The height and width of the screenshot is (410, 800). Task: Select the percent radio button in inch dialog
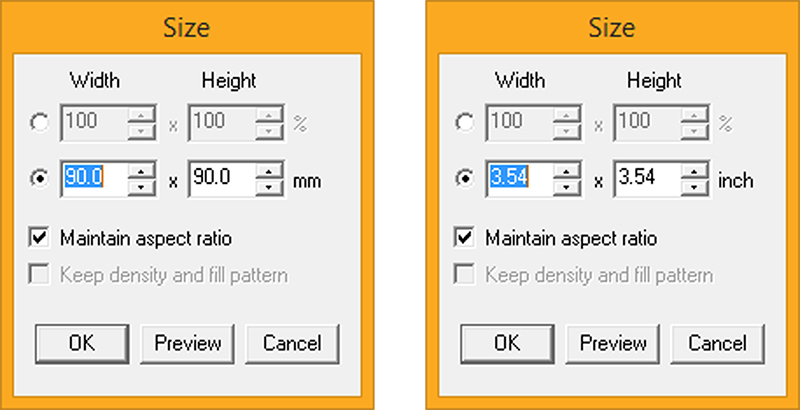tap(465, 124)
